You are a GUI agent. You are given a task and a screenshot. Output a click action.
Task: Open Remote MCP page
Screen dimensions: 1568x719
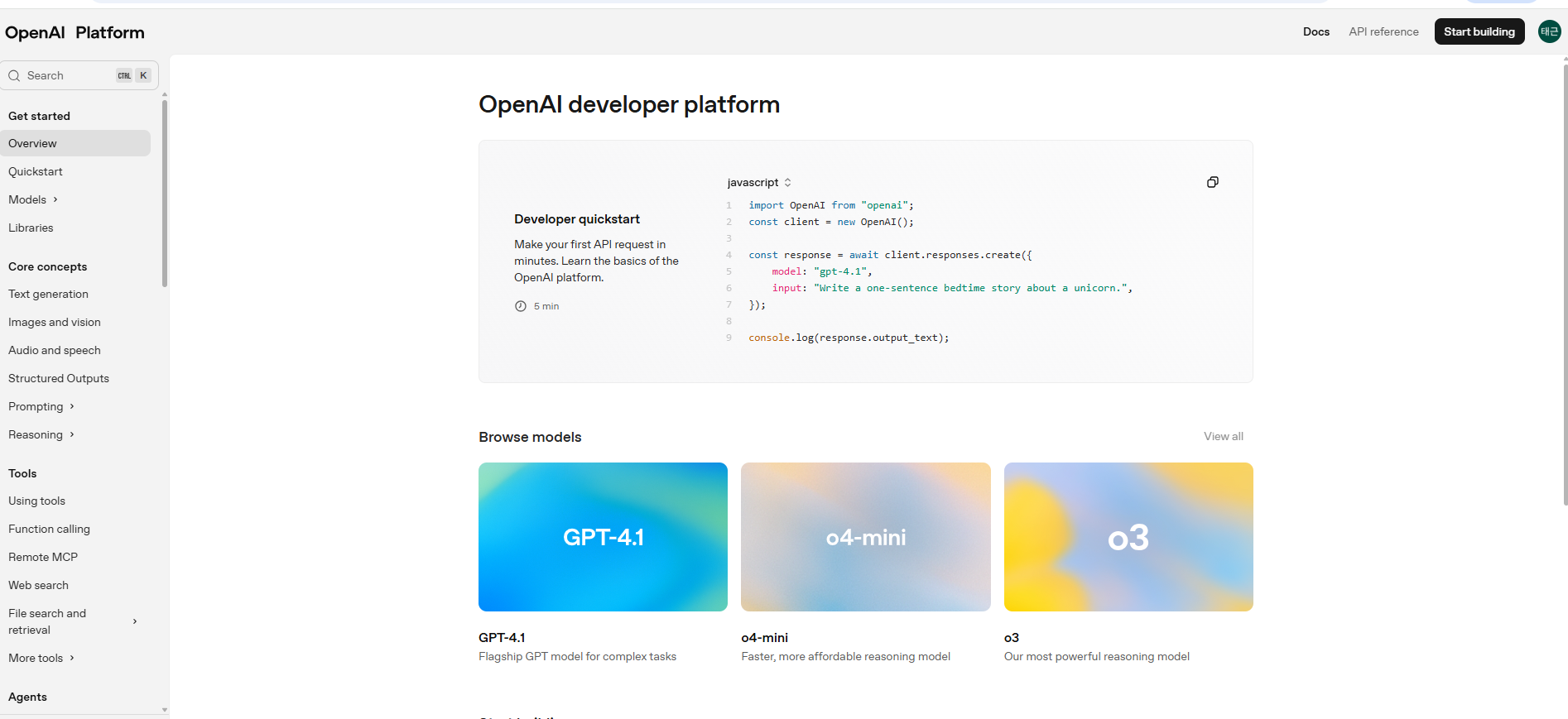(43, 557)
